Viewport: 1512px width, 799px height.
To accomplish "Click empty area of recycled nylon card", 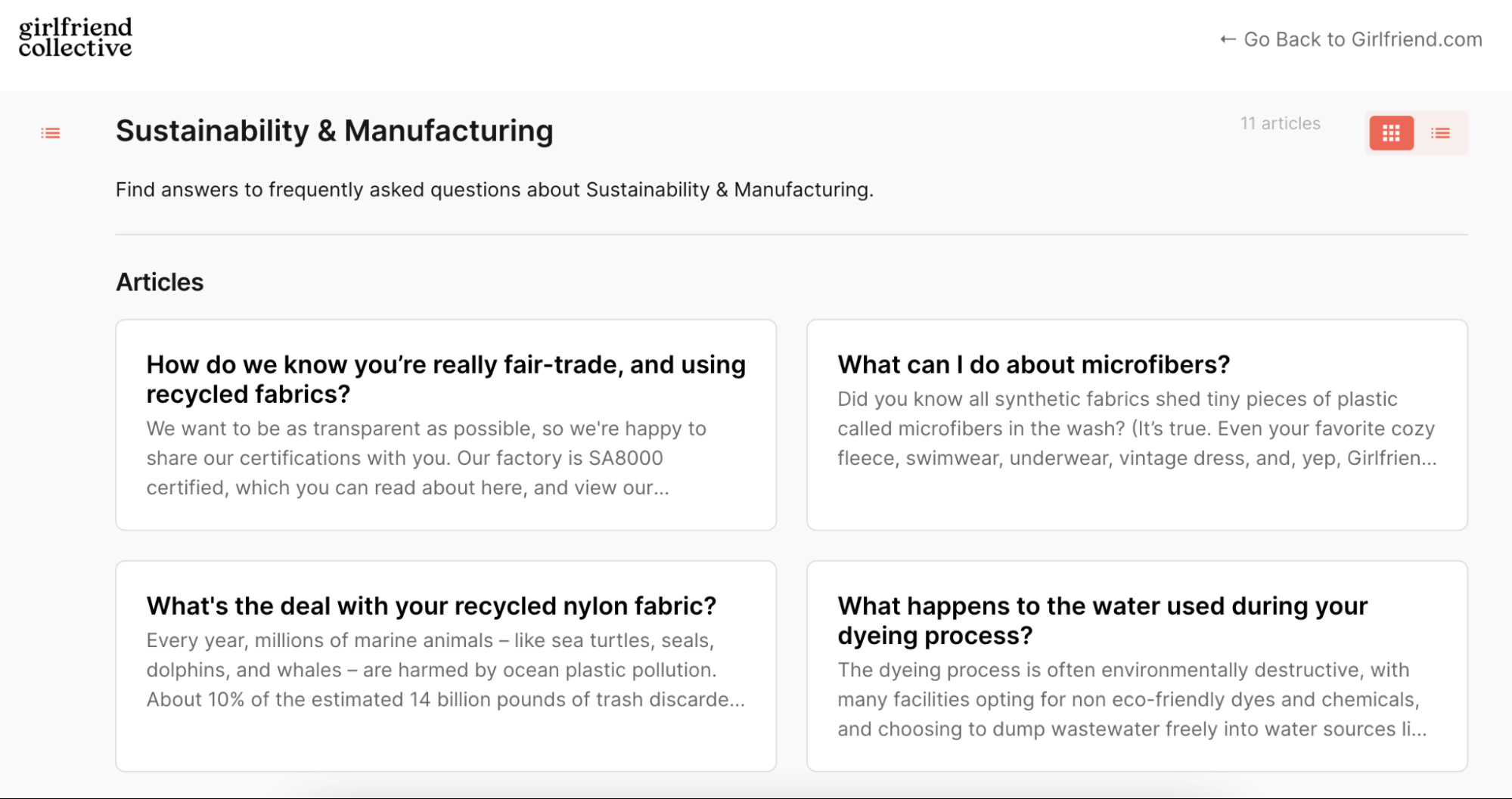I will tap(446, 742).
